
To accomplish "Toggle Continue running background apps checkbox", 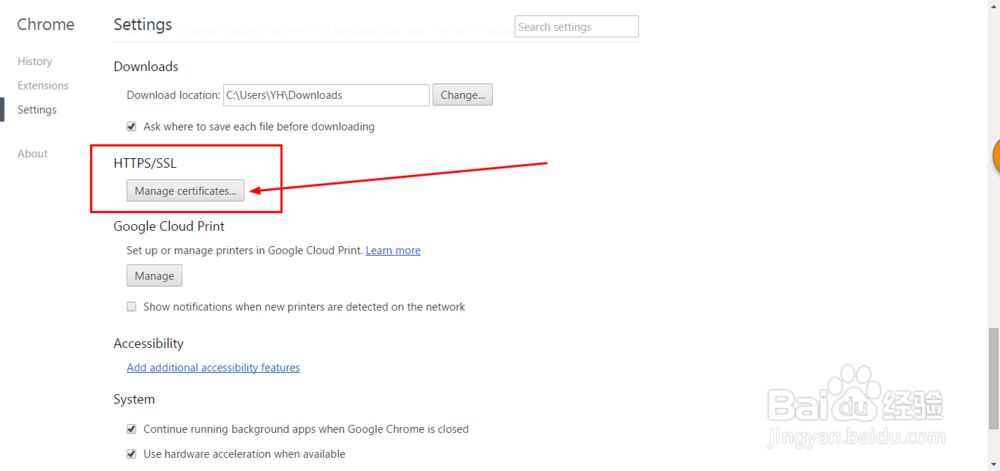I will pos(131,429).
